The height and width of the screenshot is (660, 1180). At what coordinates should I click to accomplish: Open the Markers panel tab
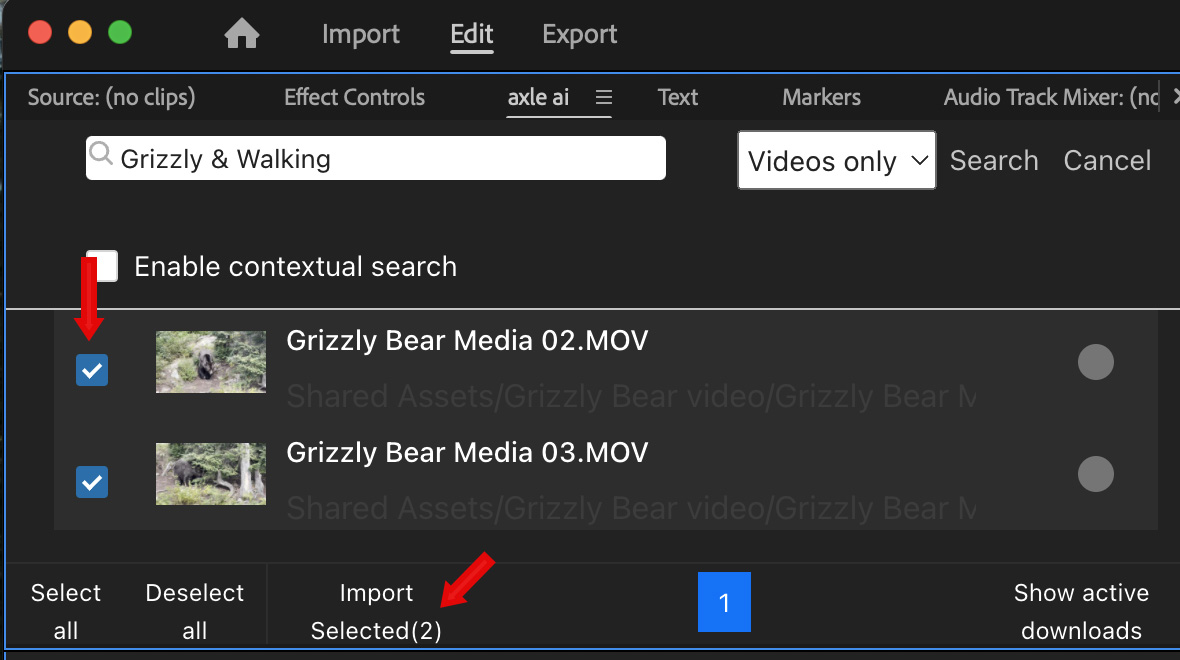tap(821, 97)
